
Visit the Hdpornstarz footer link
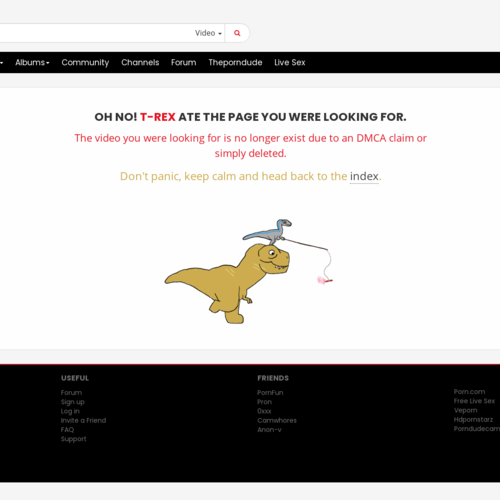coord(473,420)
